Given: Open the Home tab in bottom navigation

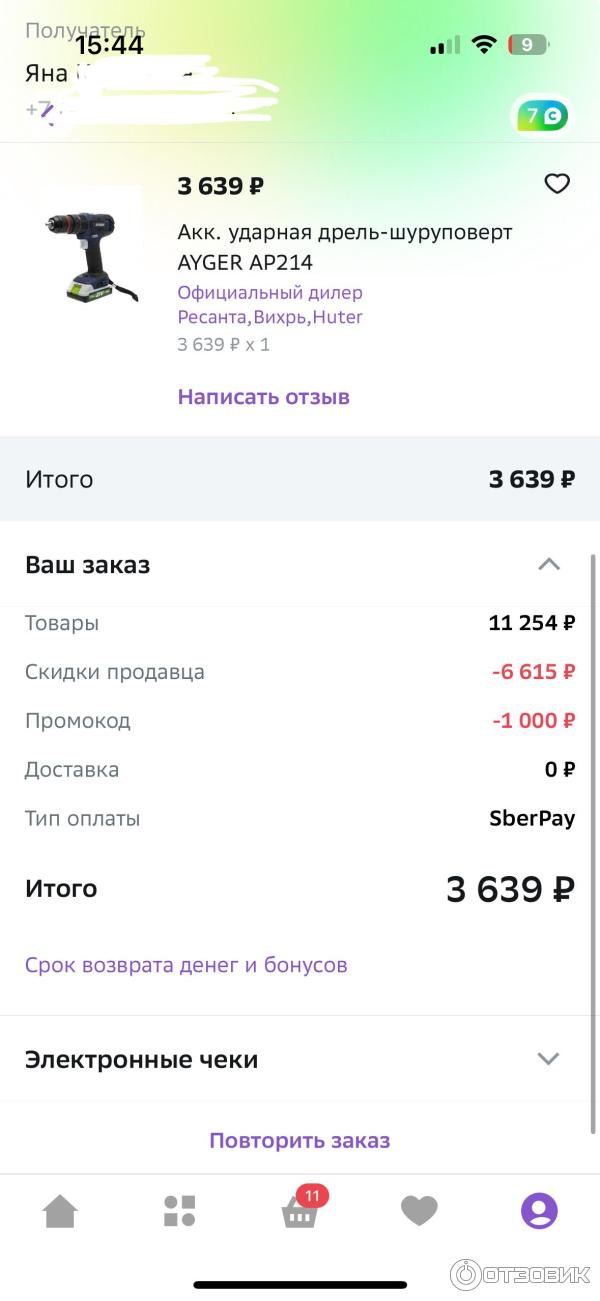Looking at the screenshot, I should coord(60,1210).
